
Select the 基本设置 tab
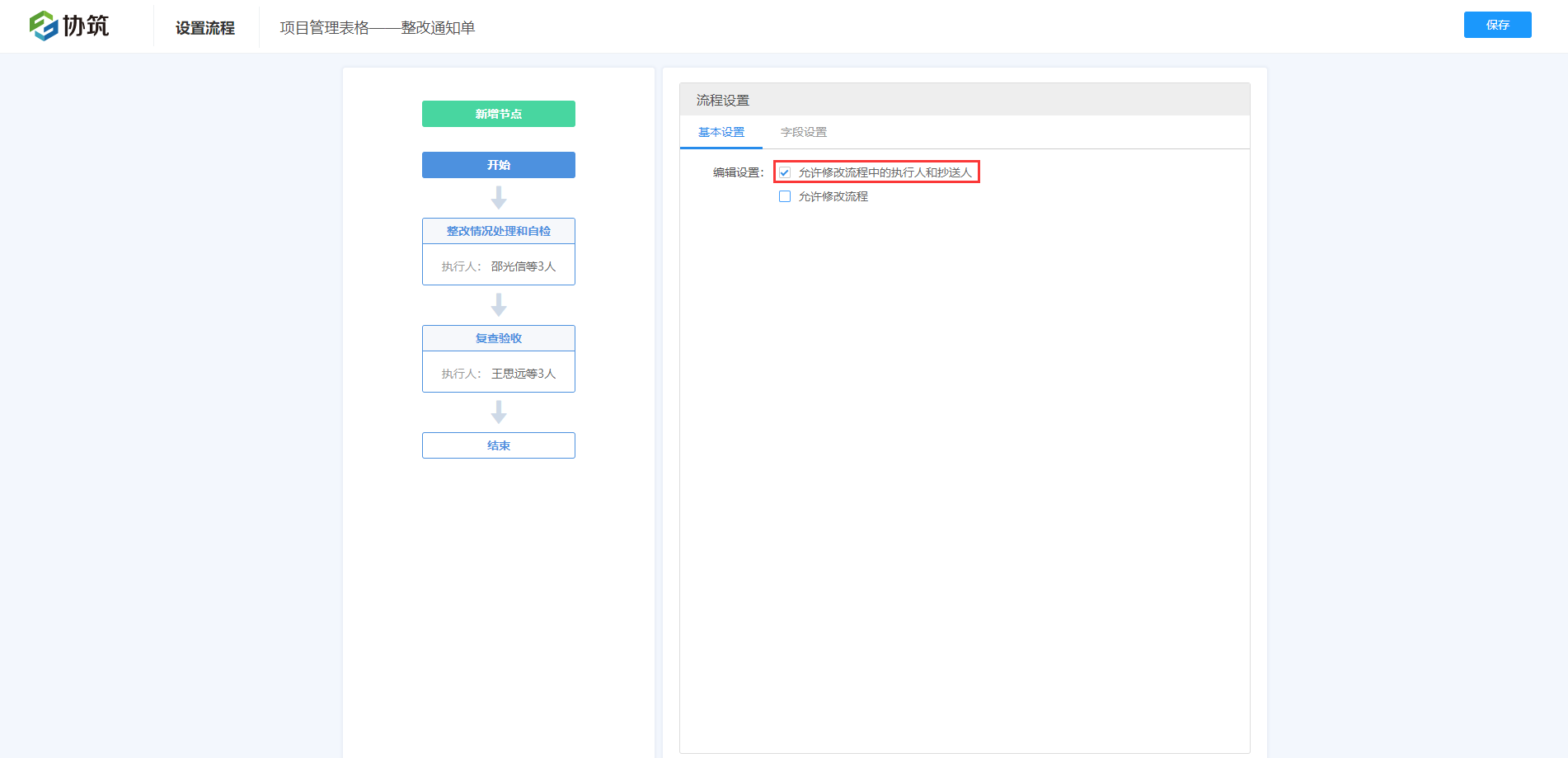[x=721, y=132]
